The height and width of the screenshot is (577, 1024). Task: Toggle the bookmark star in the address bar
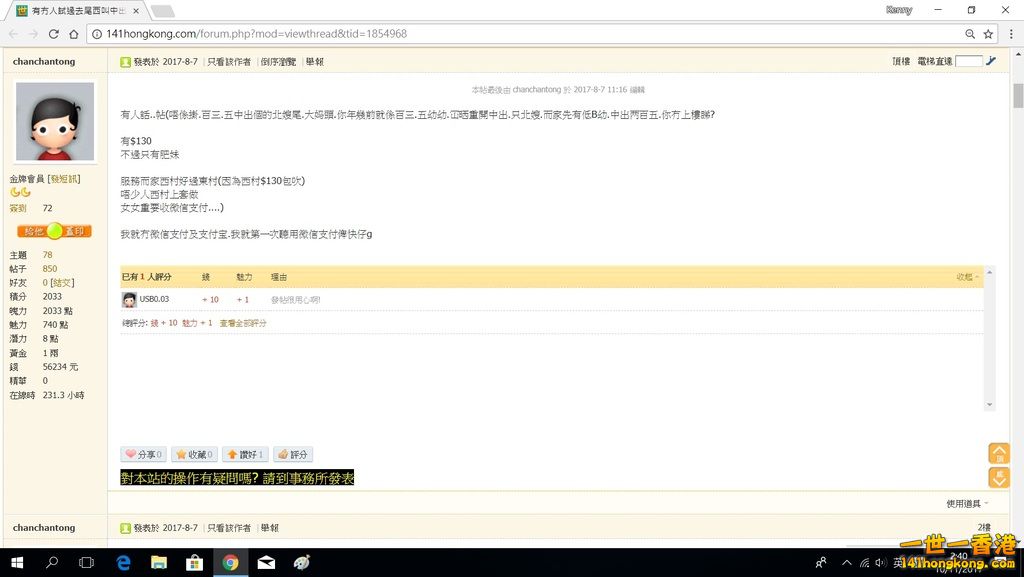(986, 32)
